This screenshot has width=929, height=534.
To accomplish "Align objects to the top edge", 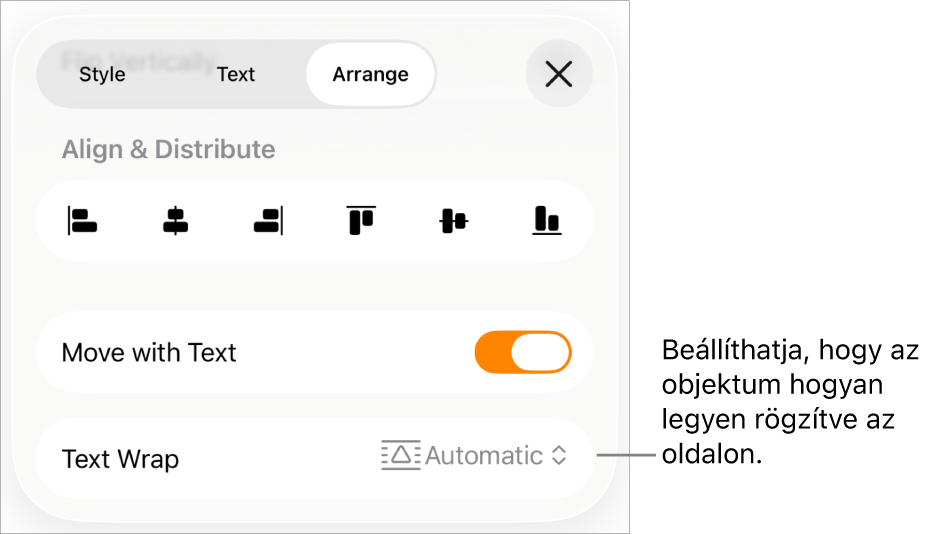I will click(361, 221).
